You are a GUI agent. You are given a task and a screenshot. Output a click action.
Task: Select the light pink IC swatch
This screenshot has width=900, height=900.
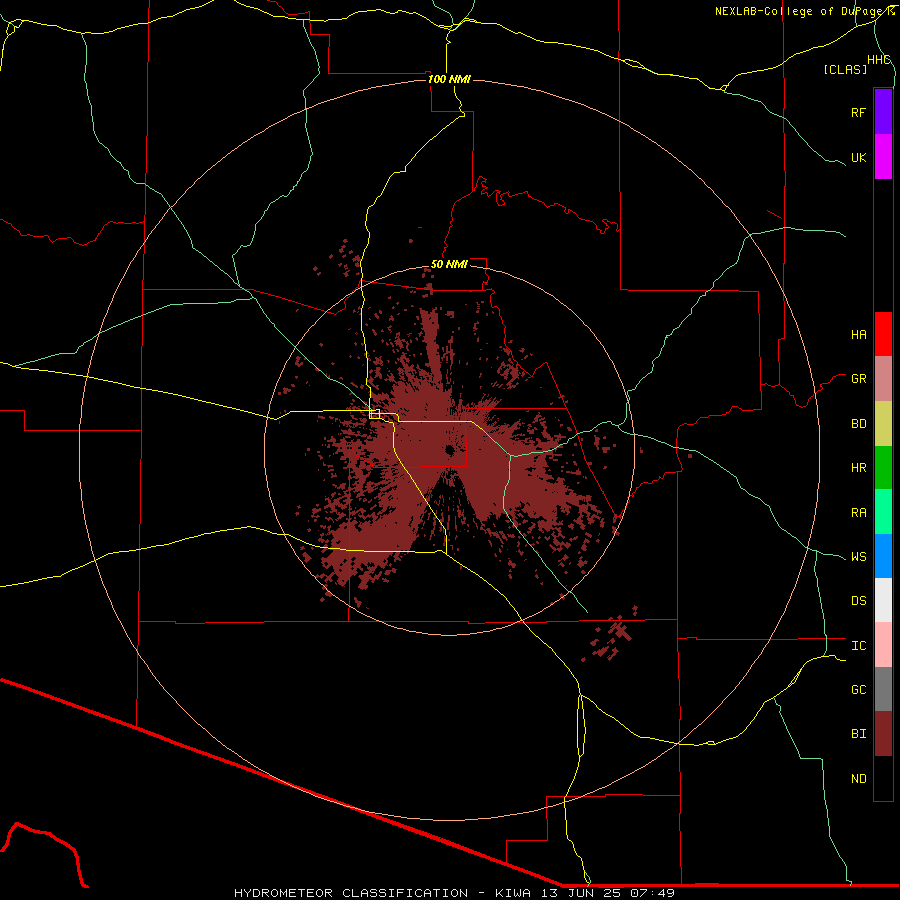(x=883, y=645)
